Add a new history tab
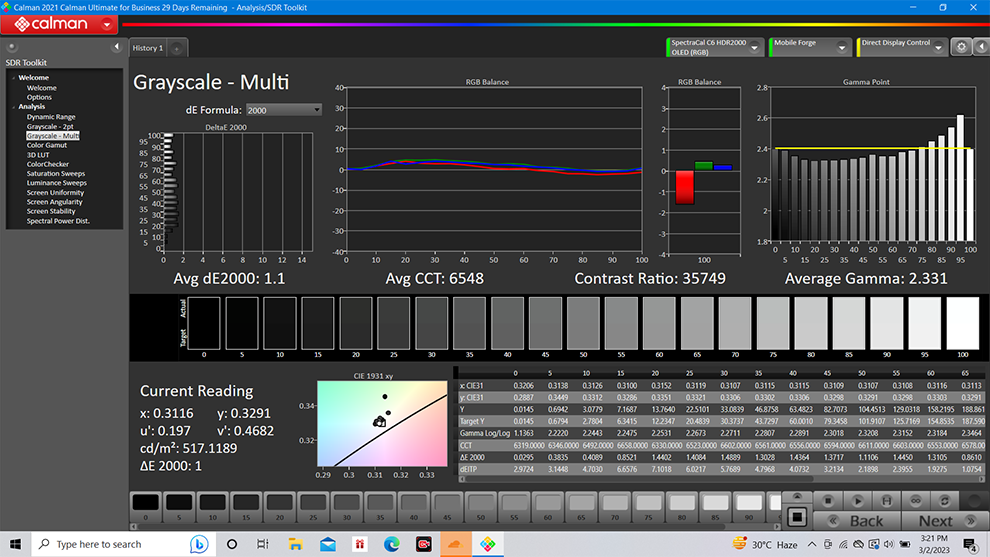Screen dimensions: 990x557 (177, 49)
